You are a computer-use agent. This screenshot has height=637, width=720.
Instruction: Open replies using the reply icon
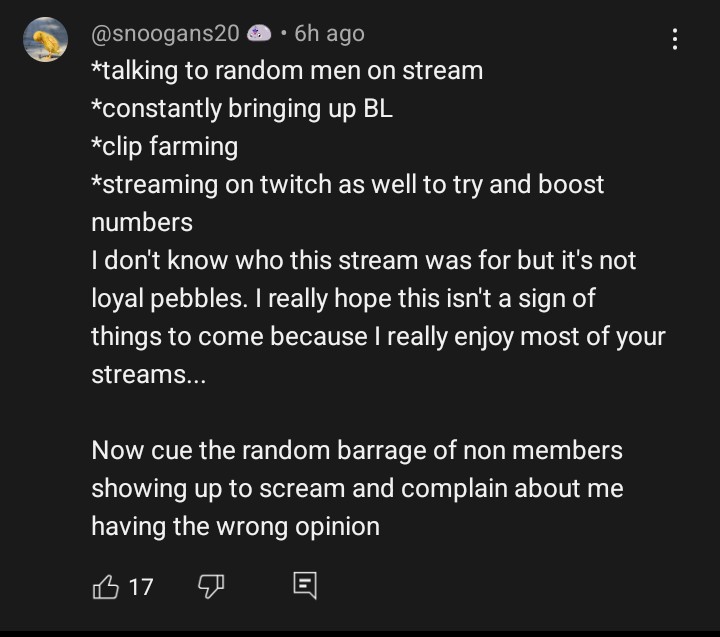click(x=305, y=586)
